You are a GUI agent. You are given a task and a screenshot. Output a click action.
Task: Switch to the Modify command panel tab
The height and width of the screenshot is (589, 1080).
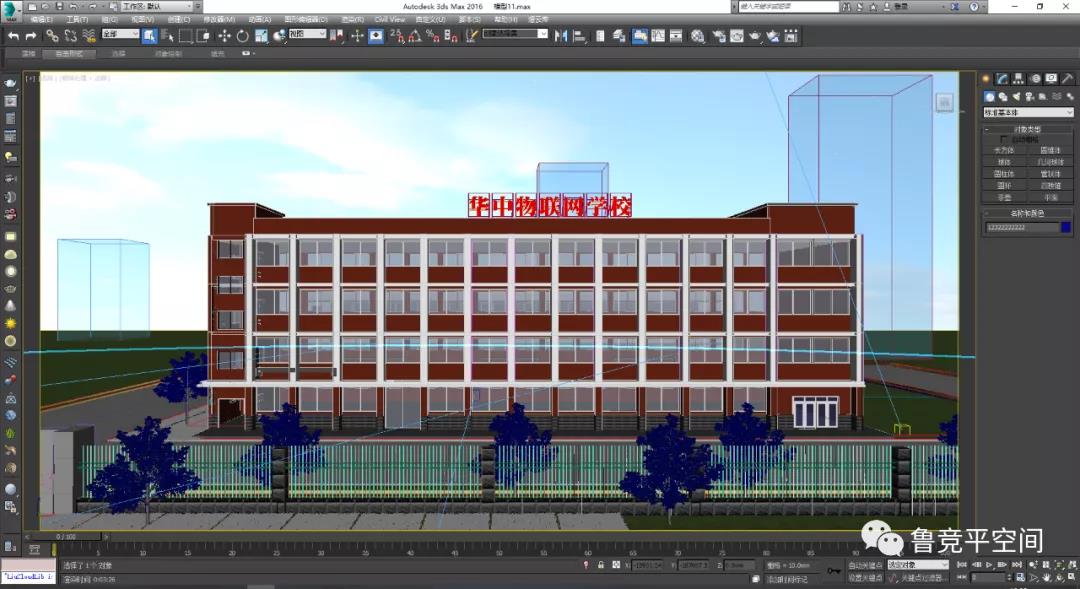pos(1002,79)
